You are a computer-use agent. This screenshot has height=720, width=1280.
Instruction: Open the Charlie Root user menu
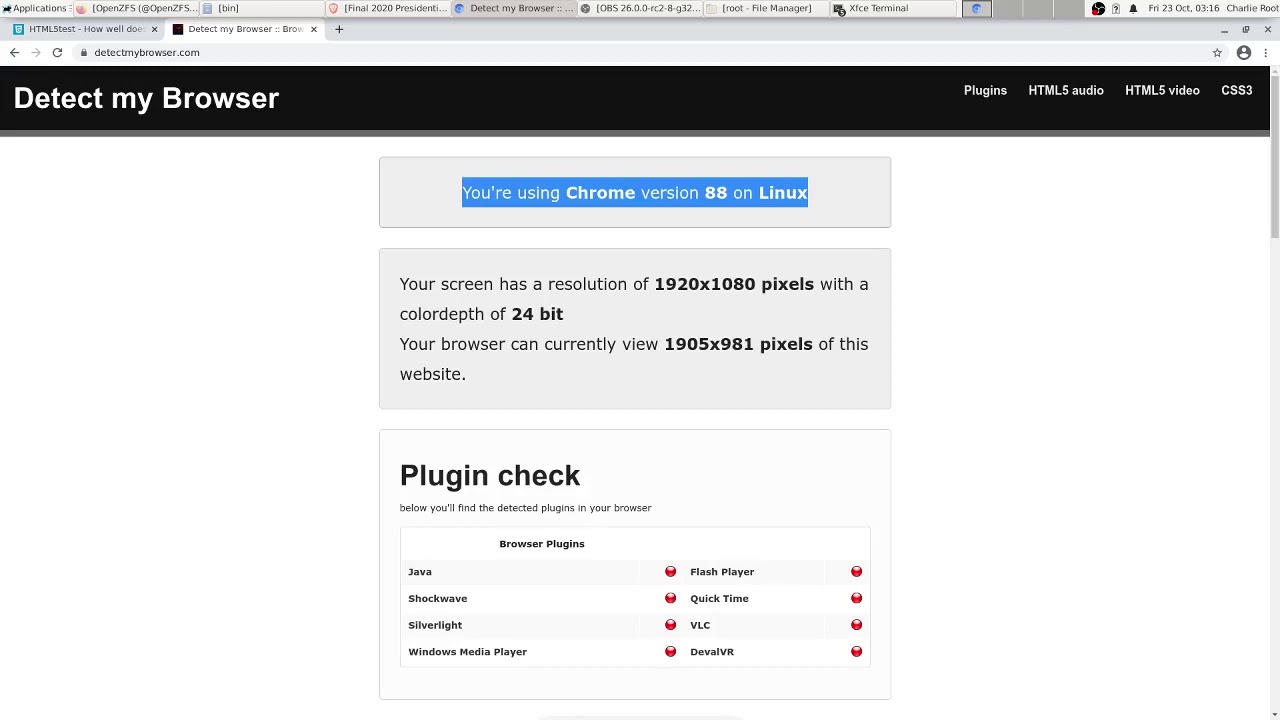[x=1252, y=8]
